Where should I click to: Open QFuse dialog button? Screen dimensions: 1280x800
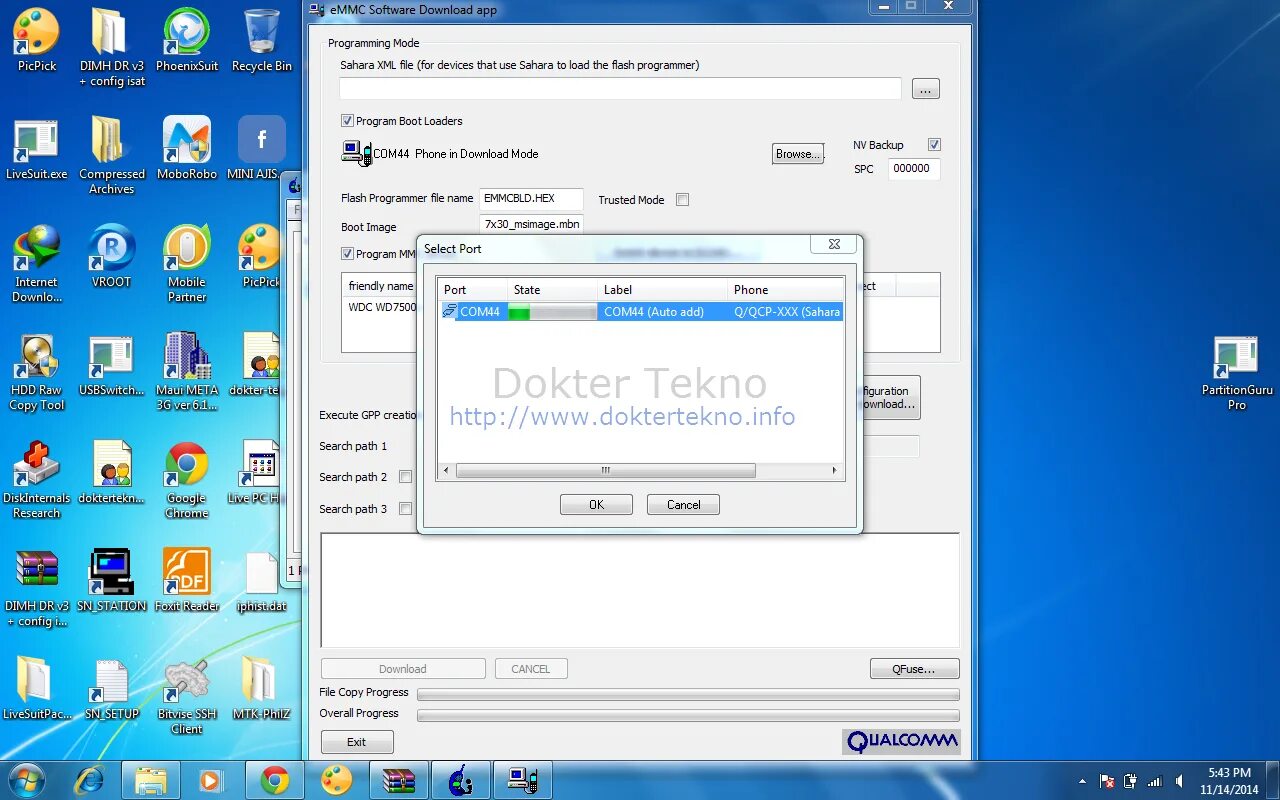point(914,669)
